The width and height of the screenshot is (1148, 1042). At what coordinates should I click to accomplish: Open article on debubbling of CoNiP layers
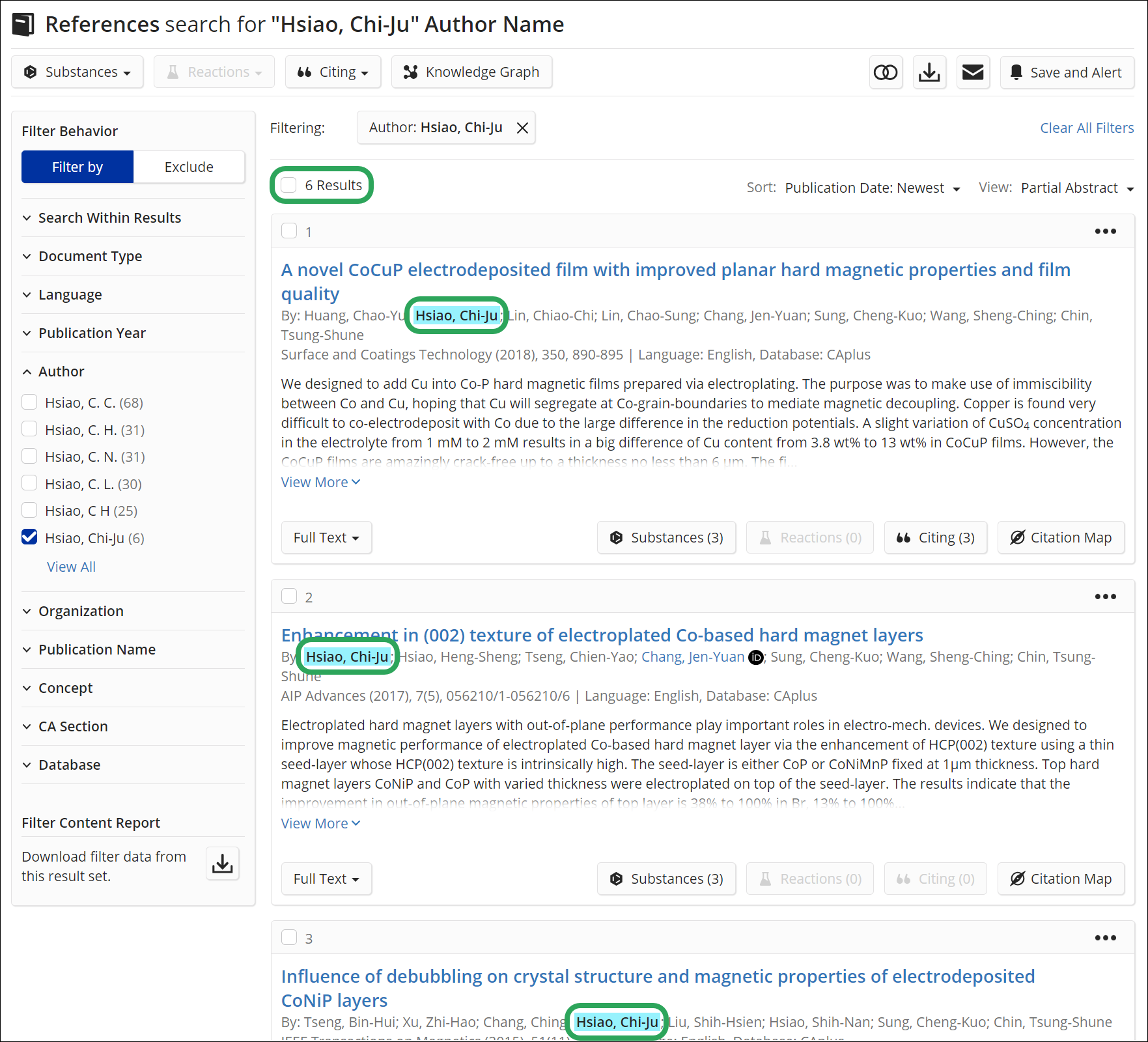click(658, 988)
